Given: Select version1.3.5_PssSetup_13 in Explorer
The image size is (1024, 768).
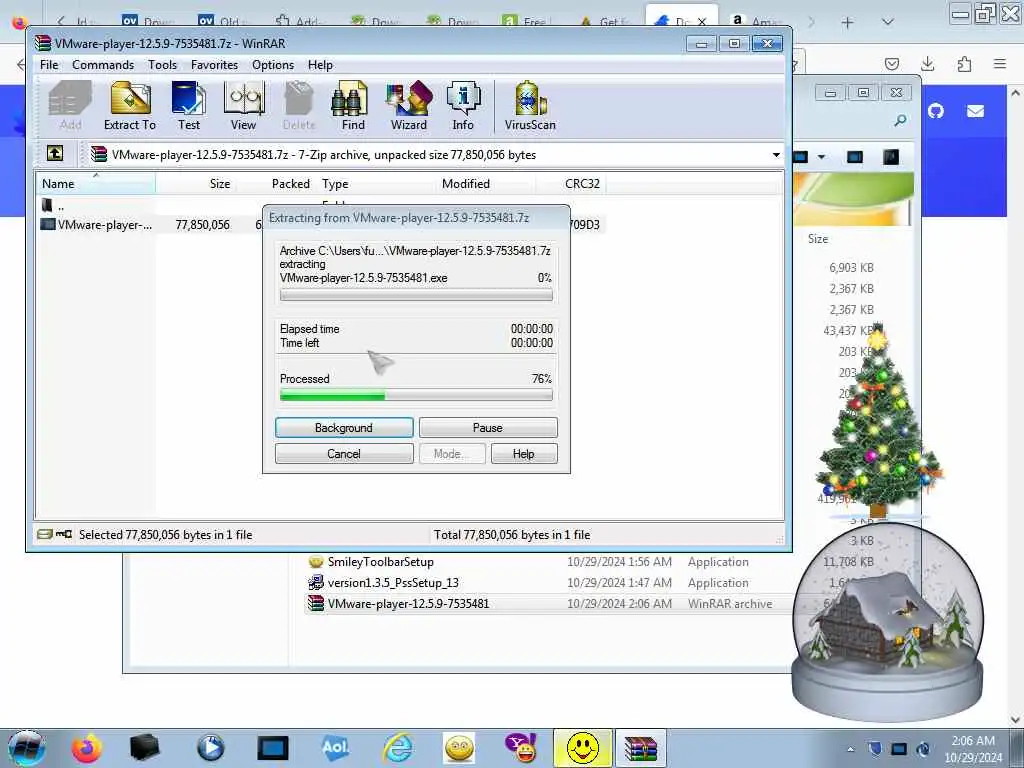Looking at the screenshot, I should [393, 583].
